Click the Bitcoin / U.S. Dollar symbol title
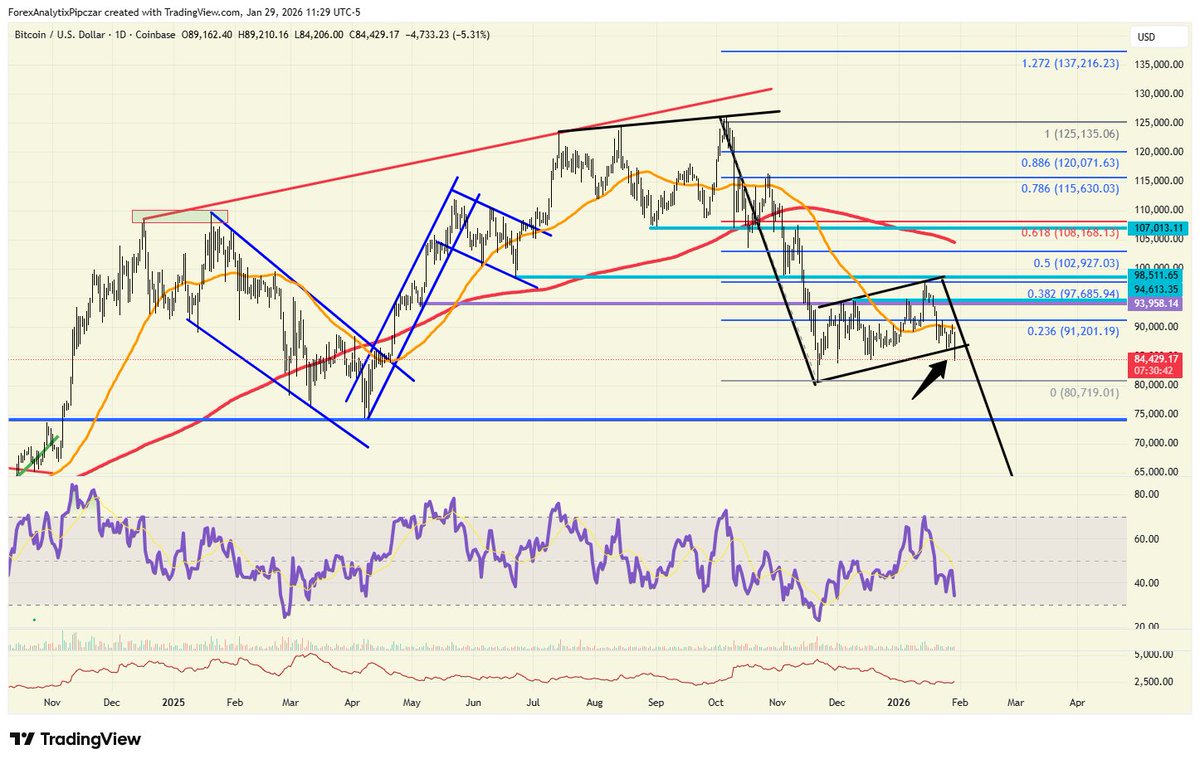This screenshot has height=764, width=1200. (59, 34)
